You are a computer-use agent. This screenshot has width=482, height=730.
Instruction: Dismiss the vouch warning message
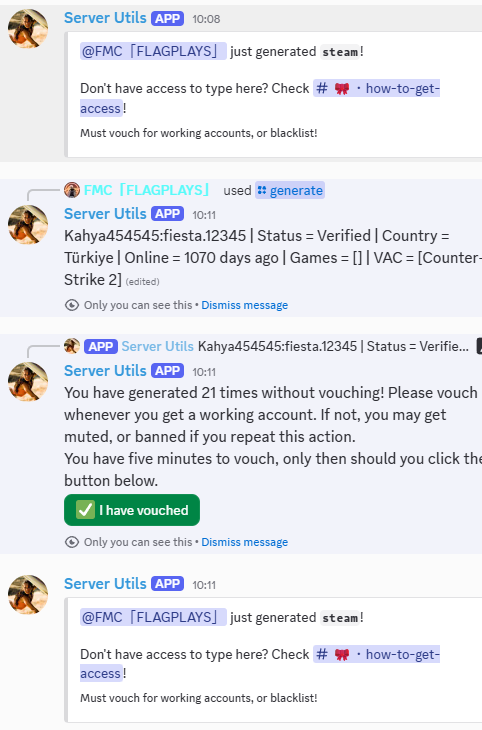point(244,542)
